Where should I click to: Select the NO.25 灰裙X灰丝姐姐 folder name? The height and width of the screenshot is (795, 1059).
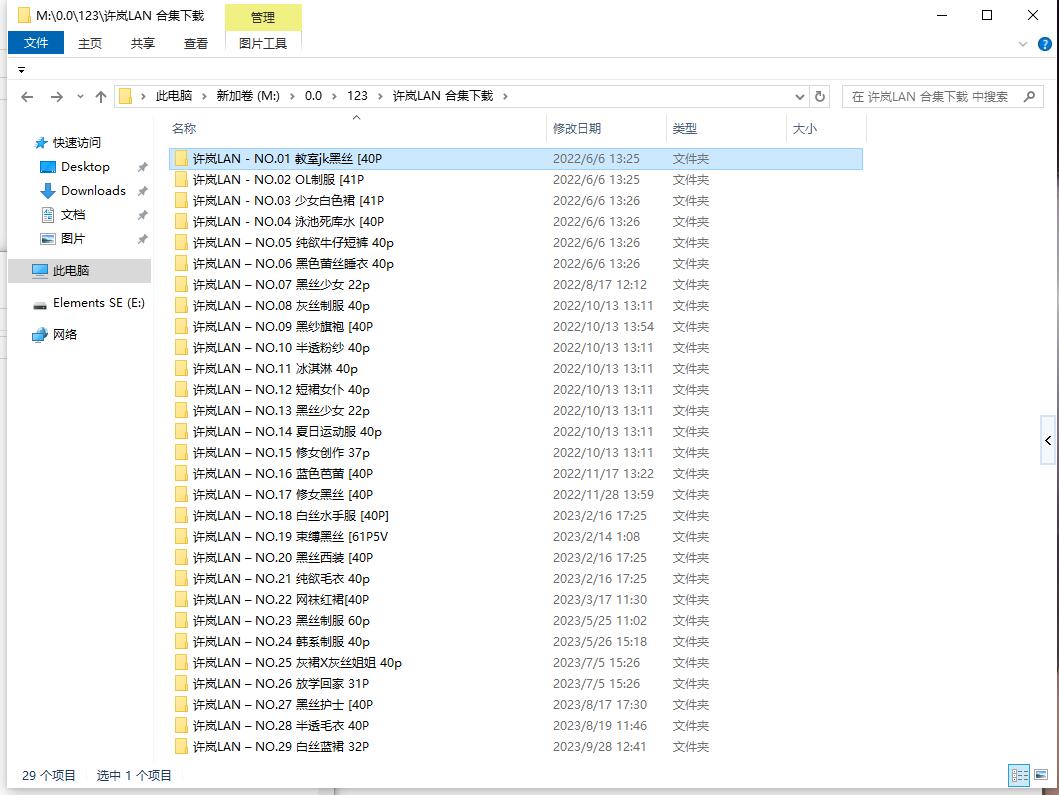click(x=297, y=663)
